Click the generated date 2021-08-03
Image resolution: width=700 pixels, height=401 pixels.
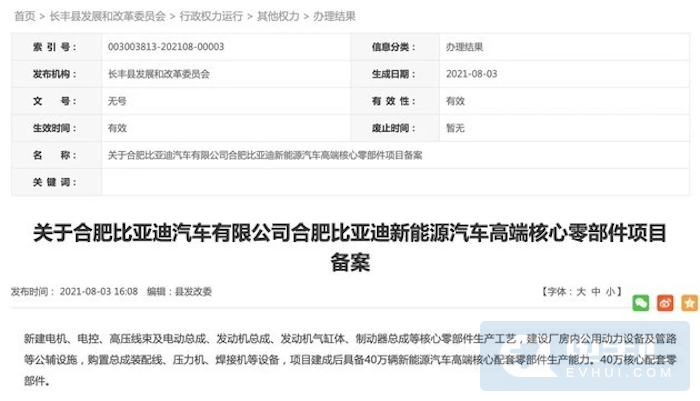pyautogui.click(x=471, y=74)
